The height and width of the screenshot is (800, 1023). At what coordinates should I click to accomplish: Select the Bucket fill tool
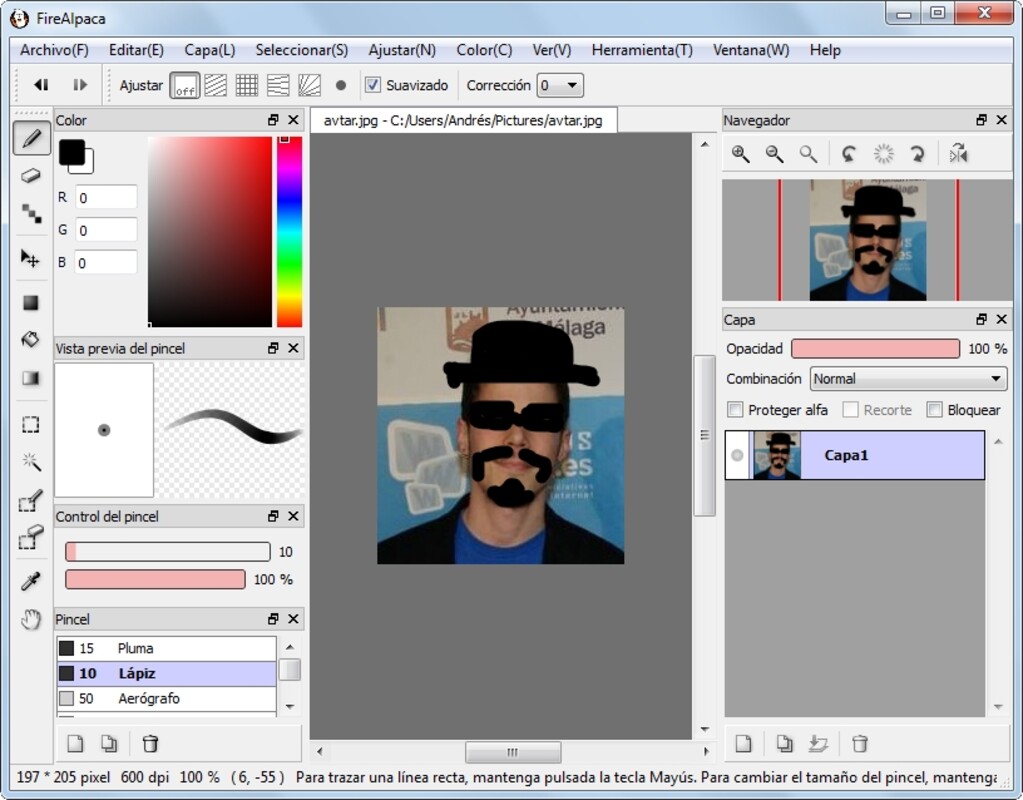(31, 340)
